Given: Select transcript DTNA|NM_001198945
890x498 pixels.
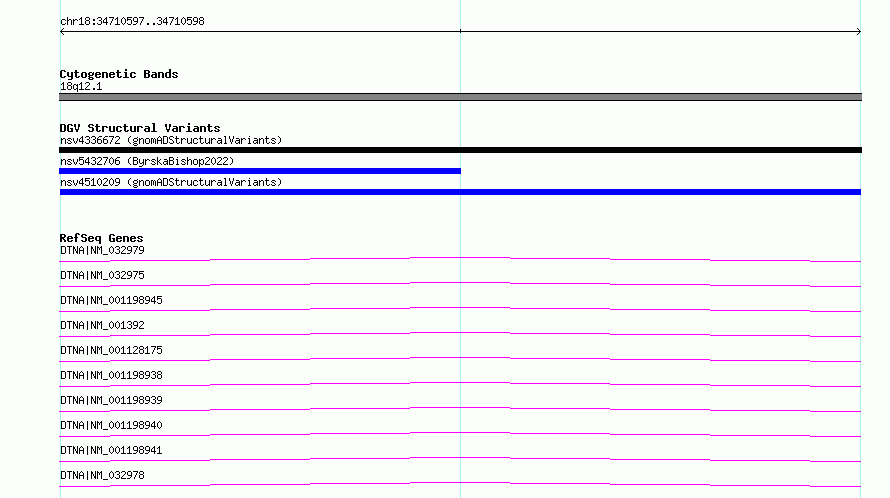Looking at the screenshot, I should pos(111,300).
